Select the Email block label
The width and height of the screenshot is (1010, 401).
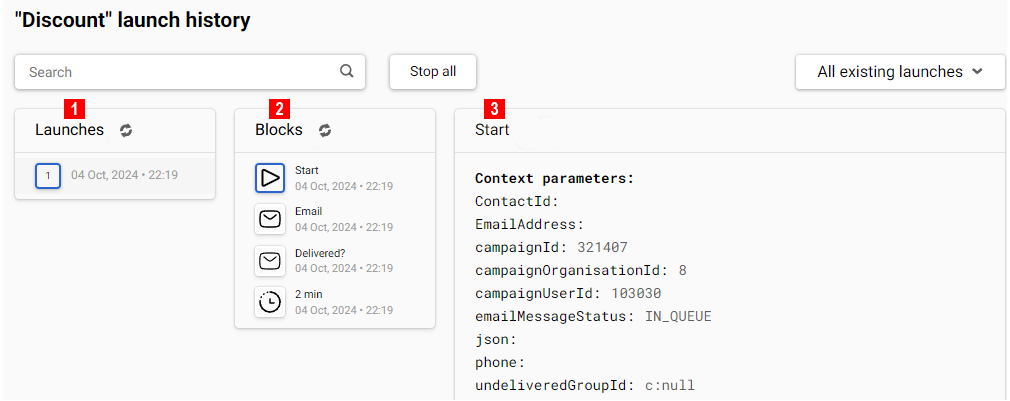click(x=309, y=211)
